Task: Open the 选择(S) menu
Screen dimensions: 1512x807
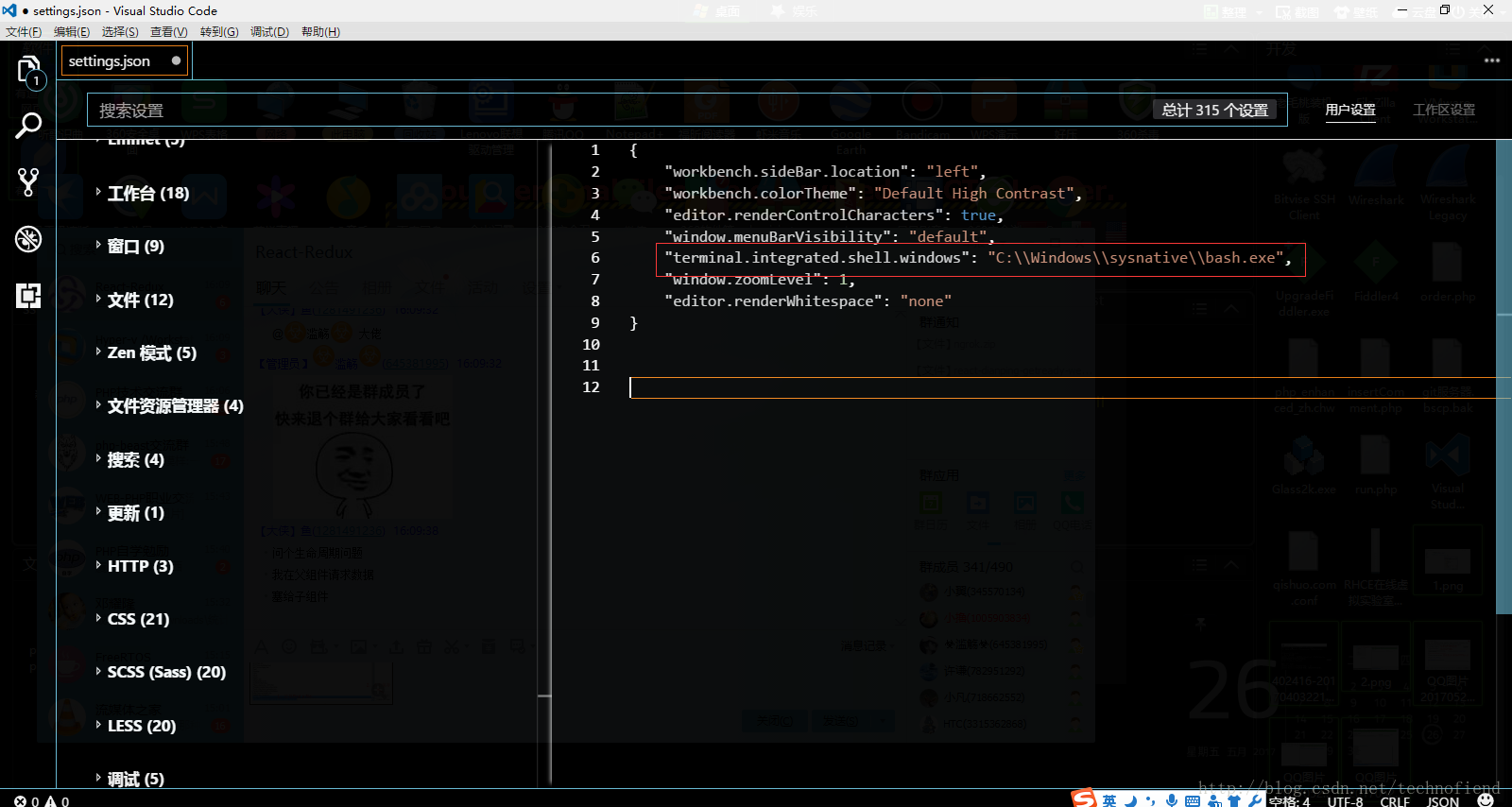Action: pyautogui.click(x=120, y=31)
